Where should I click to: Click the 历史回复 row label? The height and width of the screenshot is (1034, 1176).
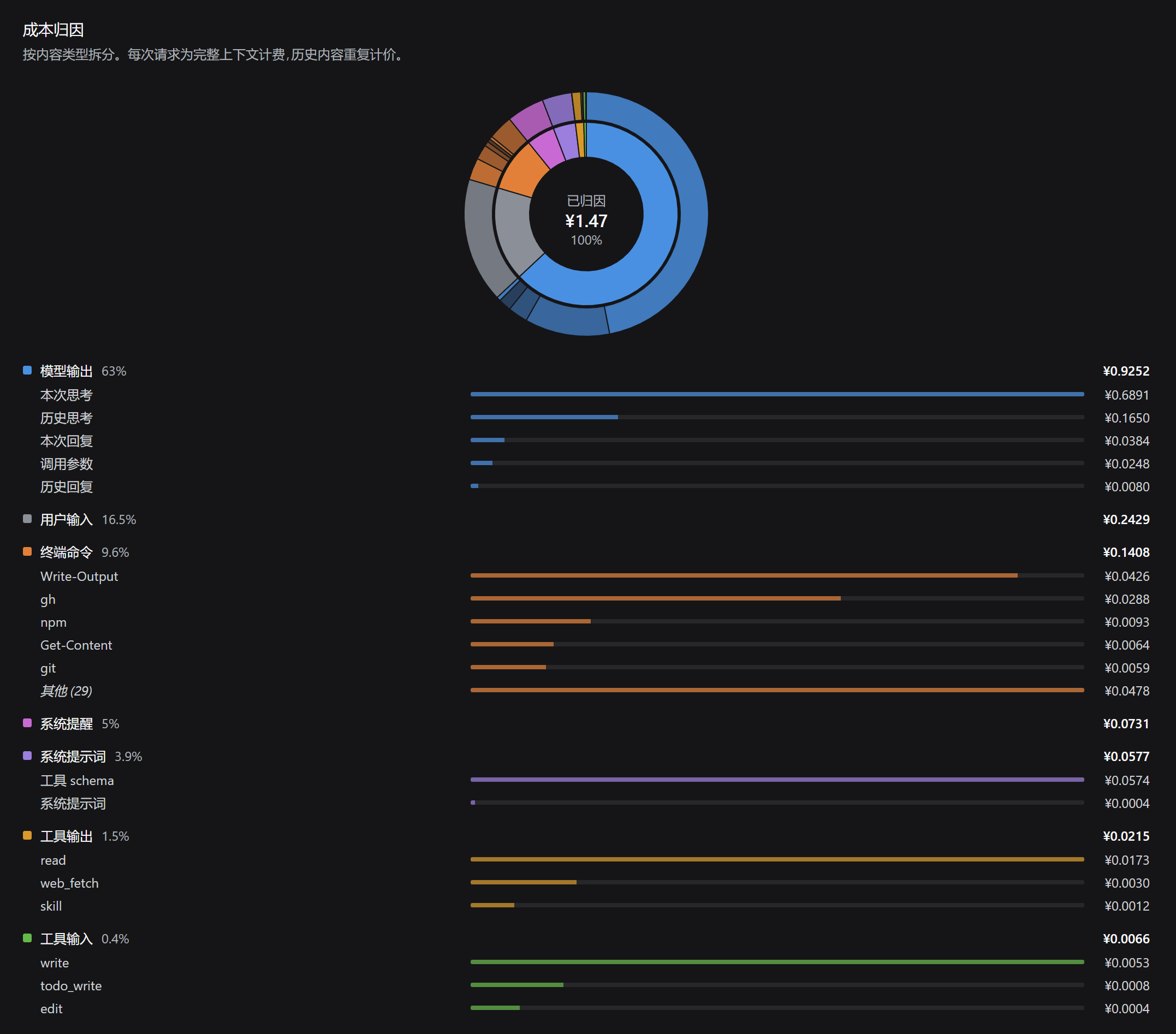pos(66,488)
